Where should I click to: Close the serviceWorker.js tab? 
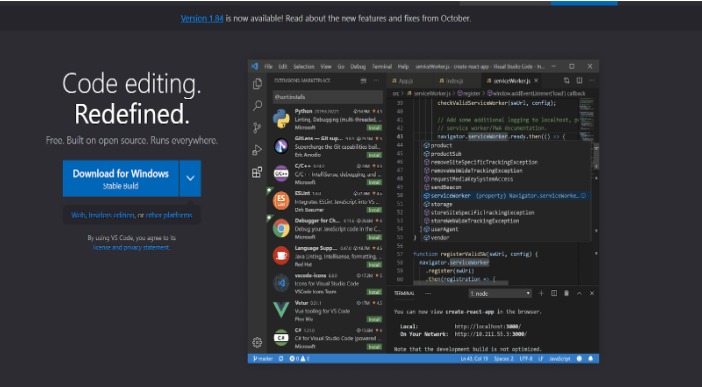coord(536,81)
